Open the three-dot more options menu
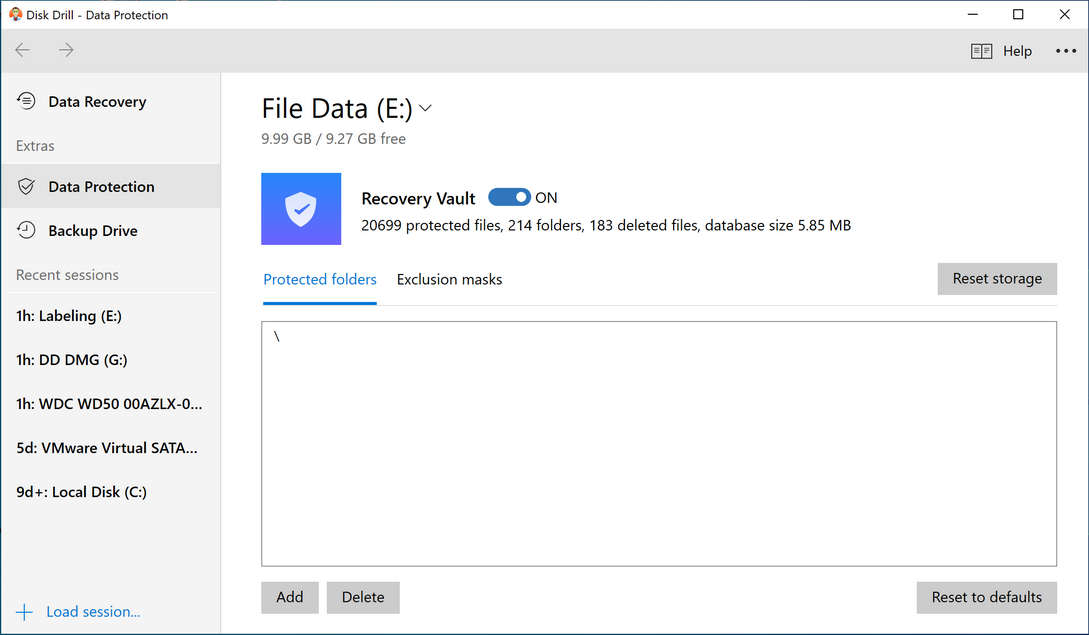Screen dimensions: 1089x635 1065,51
